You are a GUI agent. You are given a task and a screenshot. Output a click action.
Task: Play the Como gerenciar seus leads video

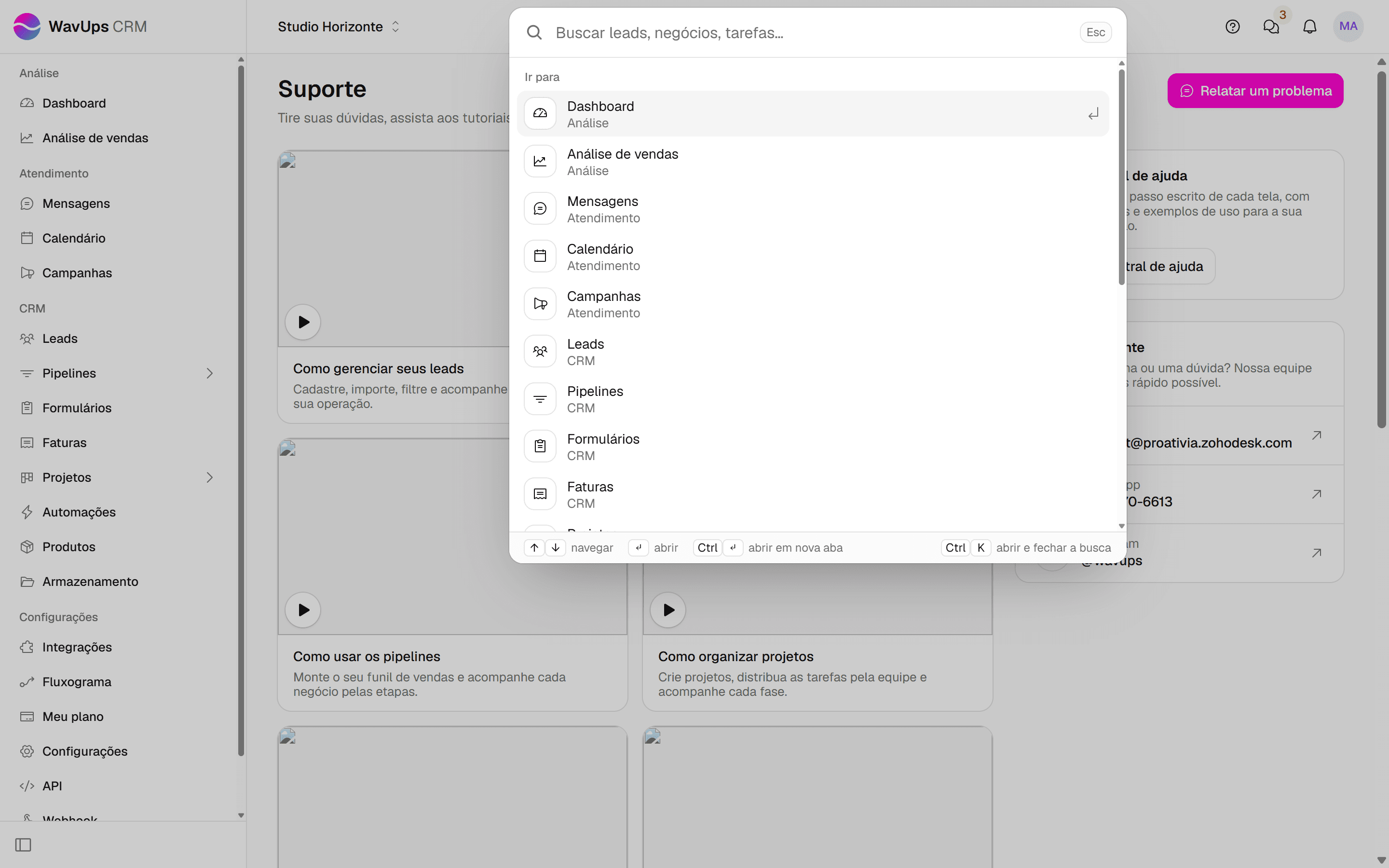[303, 322]
